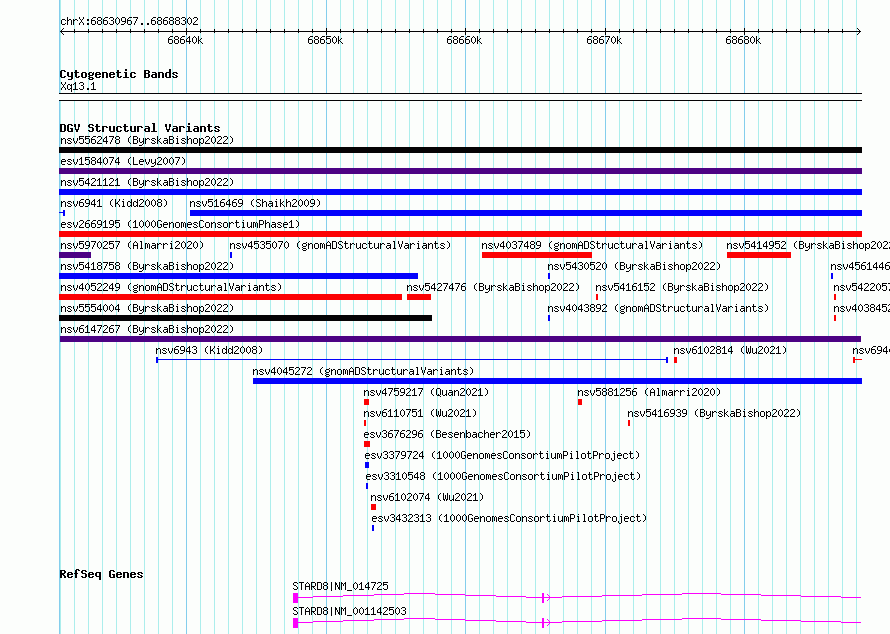Click the Cytogenetic Bands track title
The width and height of the screenshot is (890, 634).
click(119, 74)
